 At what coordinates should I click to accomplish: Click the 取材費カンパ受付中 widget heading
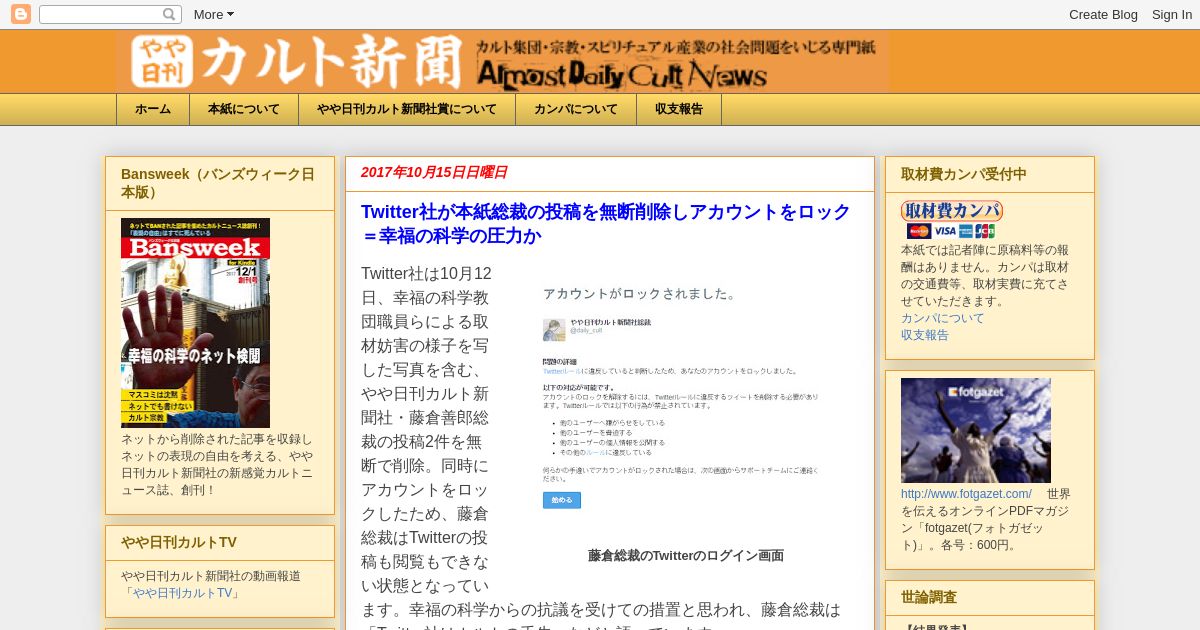tap(963, 174)
